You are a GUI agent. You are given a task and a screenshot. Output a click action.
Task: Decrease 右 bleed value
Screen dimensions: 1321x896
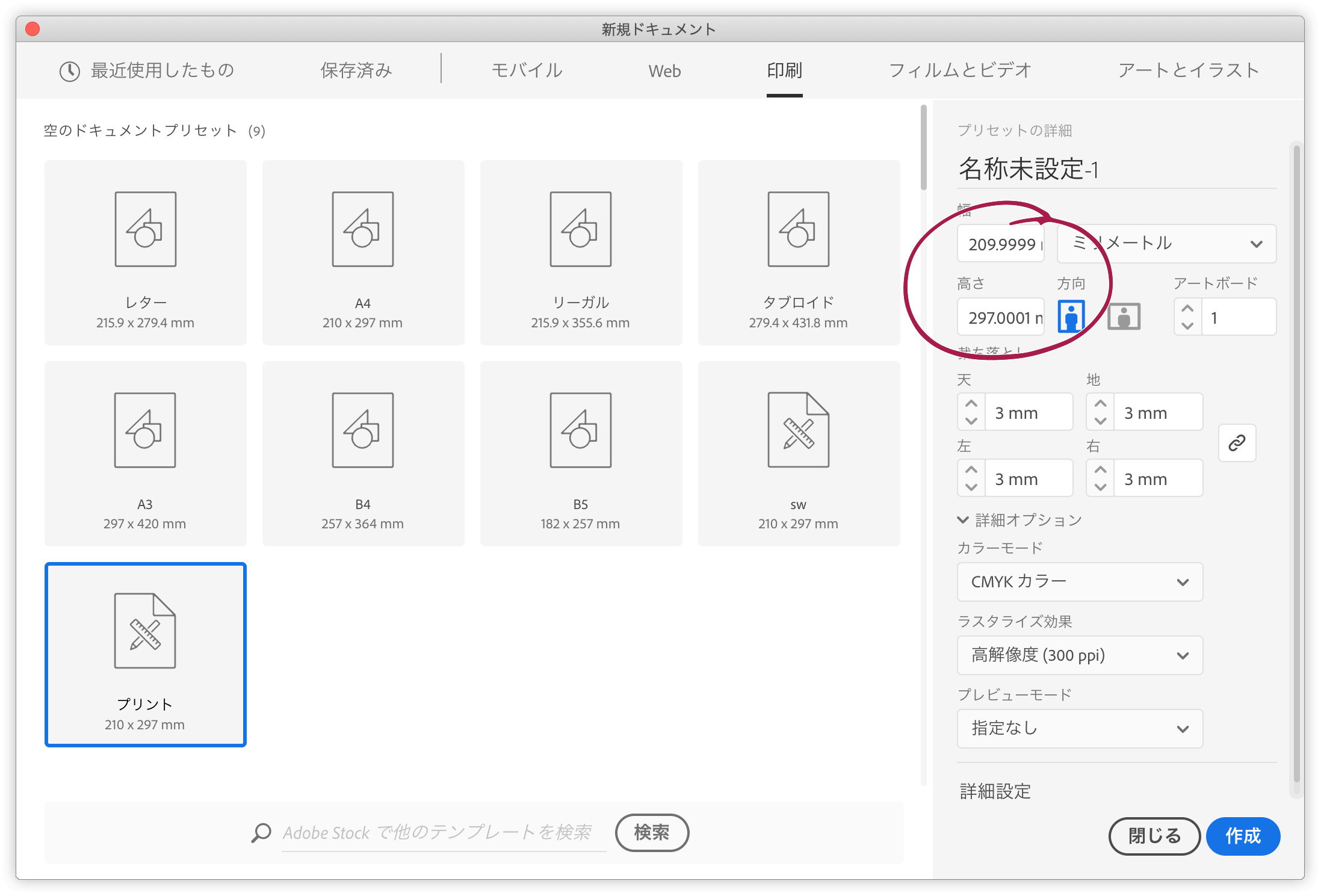(x=1100, y=487)
